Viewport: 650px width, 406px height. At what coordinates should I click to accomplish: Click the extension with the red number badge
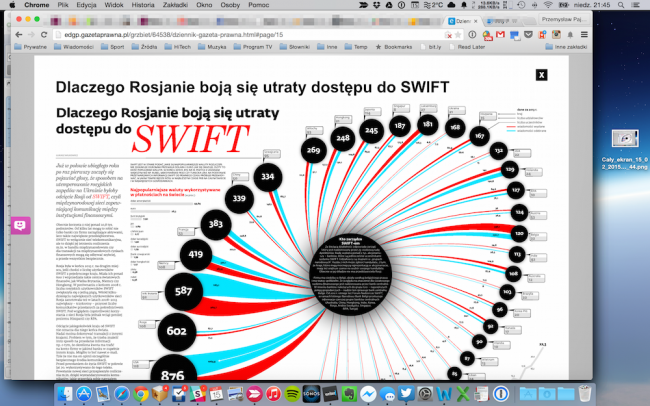(487, 36)
